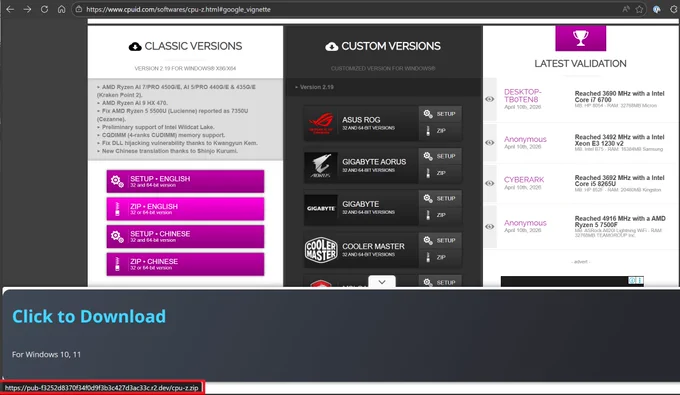The width and height of the screenshot is (680, 395).
Task: Open Anonymous link for Xeon E3 1230 v2
Action: click(x=525, y=139)
